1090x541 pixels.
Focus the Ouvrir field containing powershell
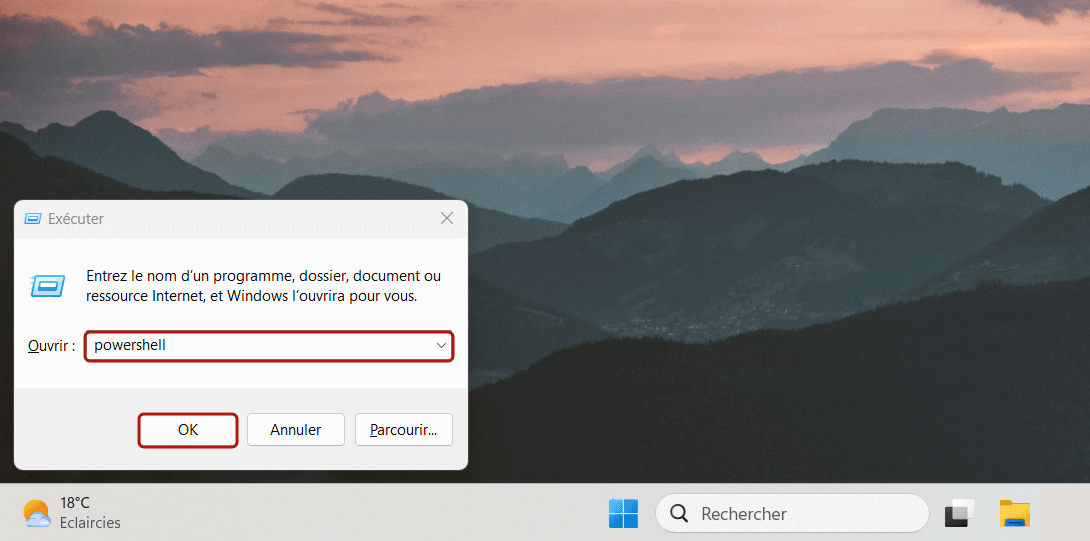point(260,346)
